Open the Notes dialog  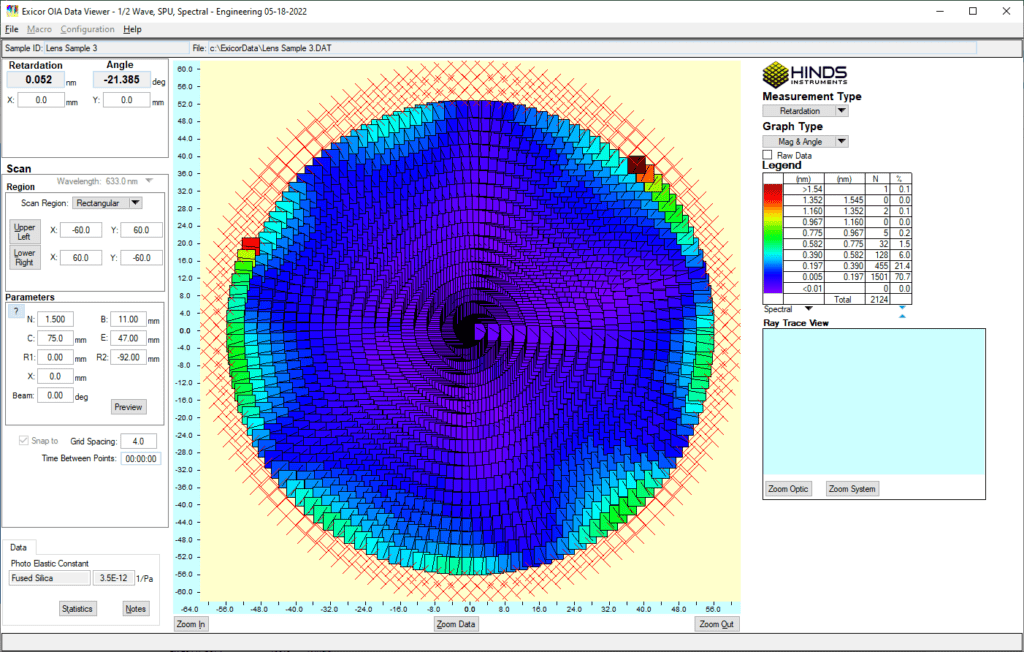pos(135,608)
